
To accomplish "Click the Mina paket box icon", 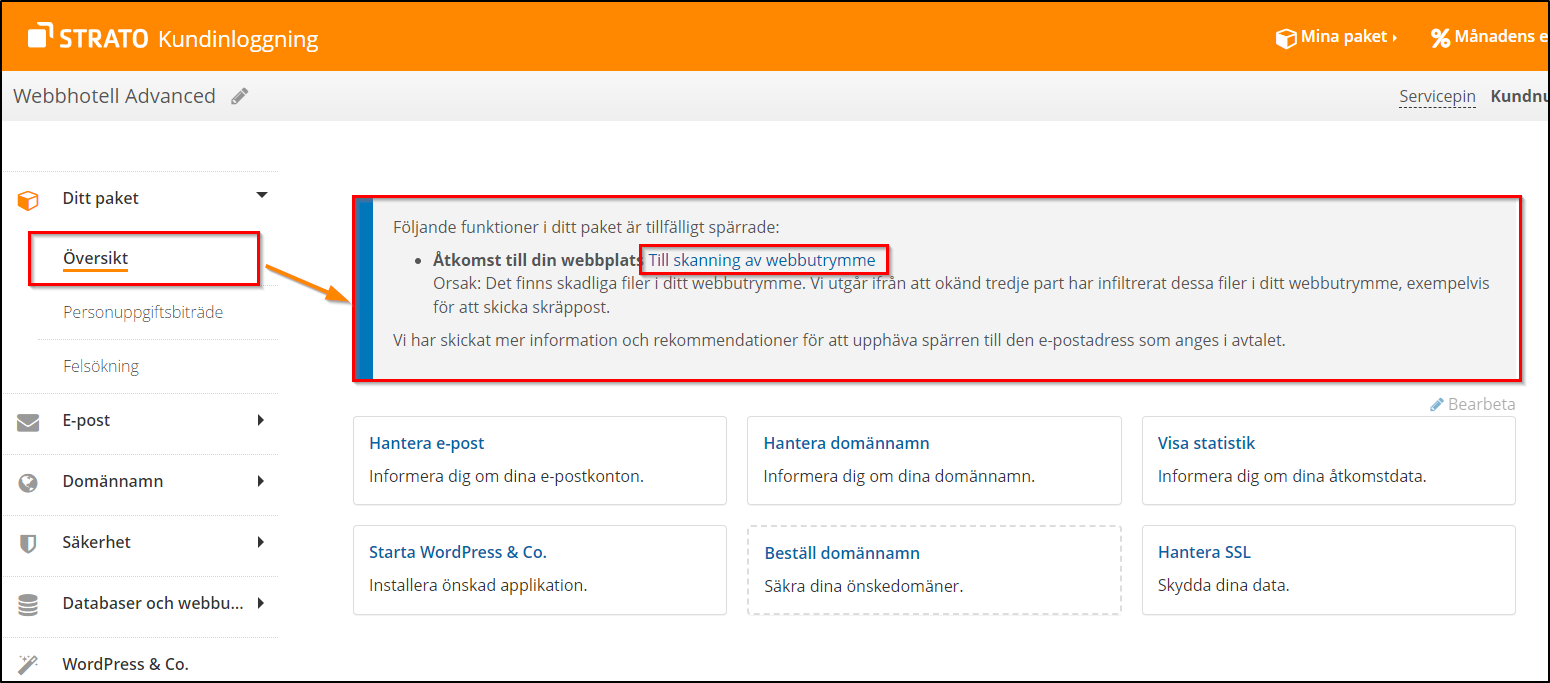I will (x=1285, y=38).
